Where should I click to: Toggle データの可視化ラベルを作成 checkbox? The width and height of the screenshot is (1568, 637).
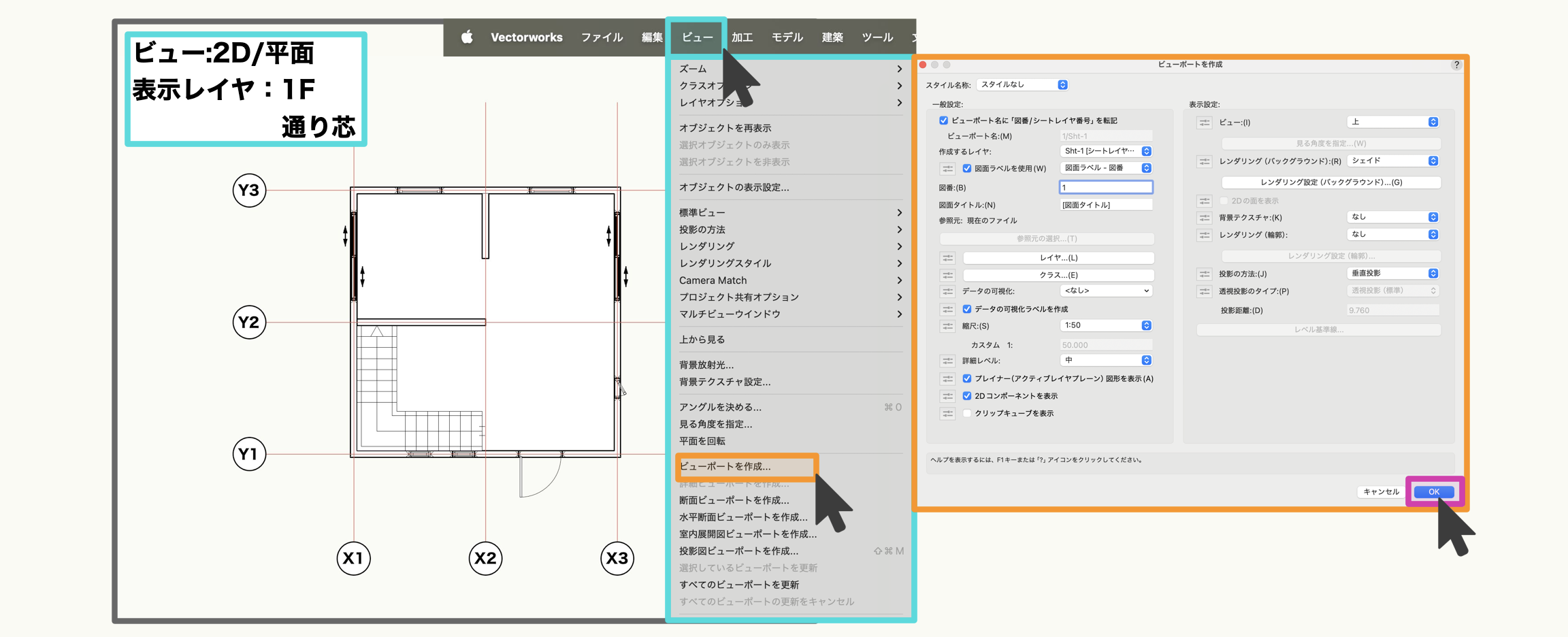[966, 309]
